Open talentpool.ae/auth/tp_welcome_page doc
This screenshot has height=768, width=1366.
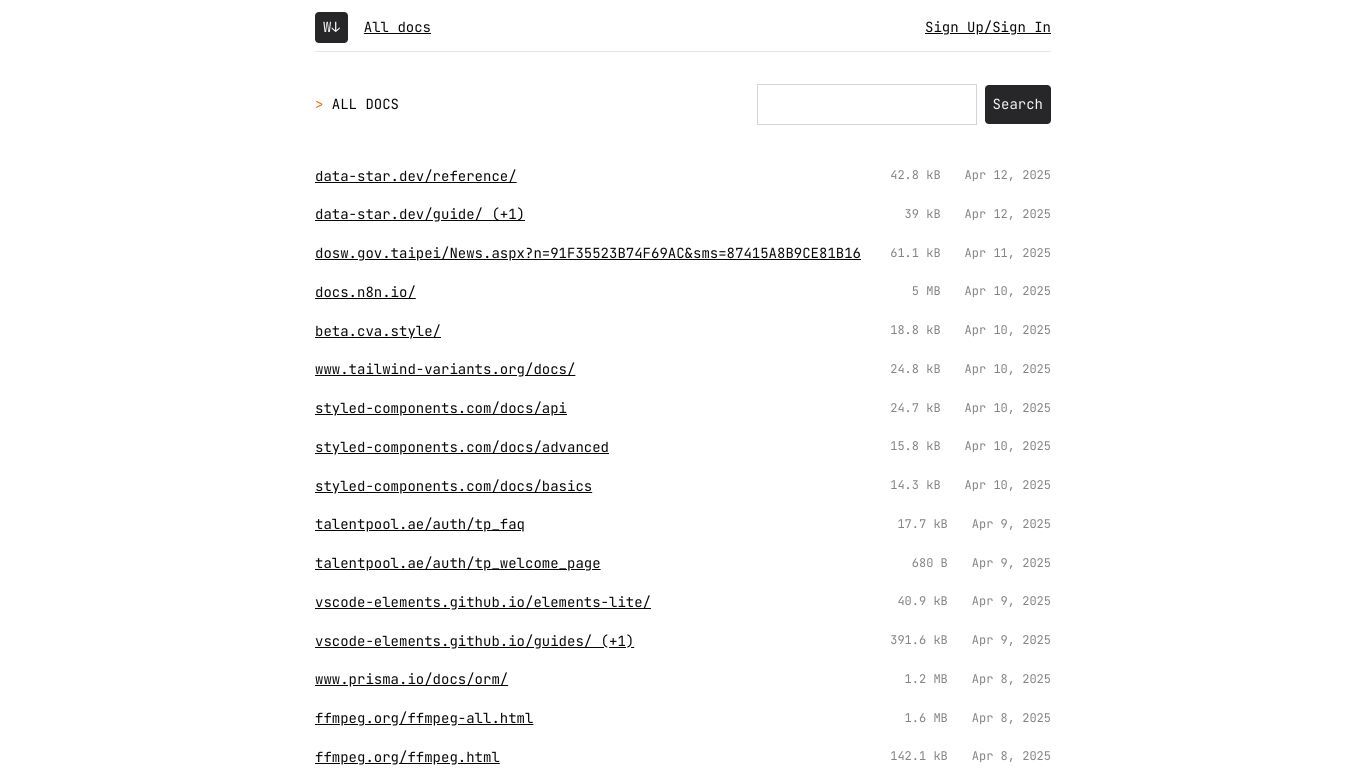458,564
